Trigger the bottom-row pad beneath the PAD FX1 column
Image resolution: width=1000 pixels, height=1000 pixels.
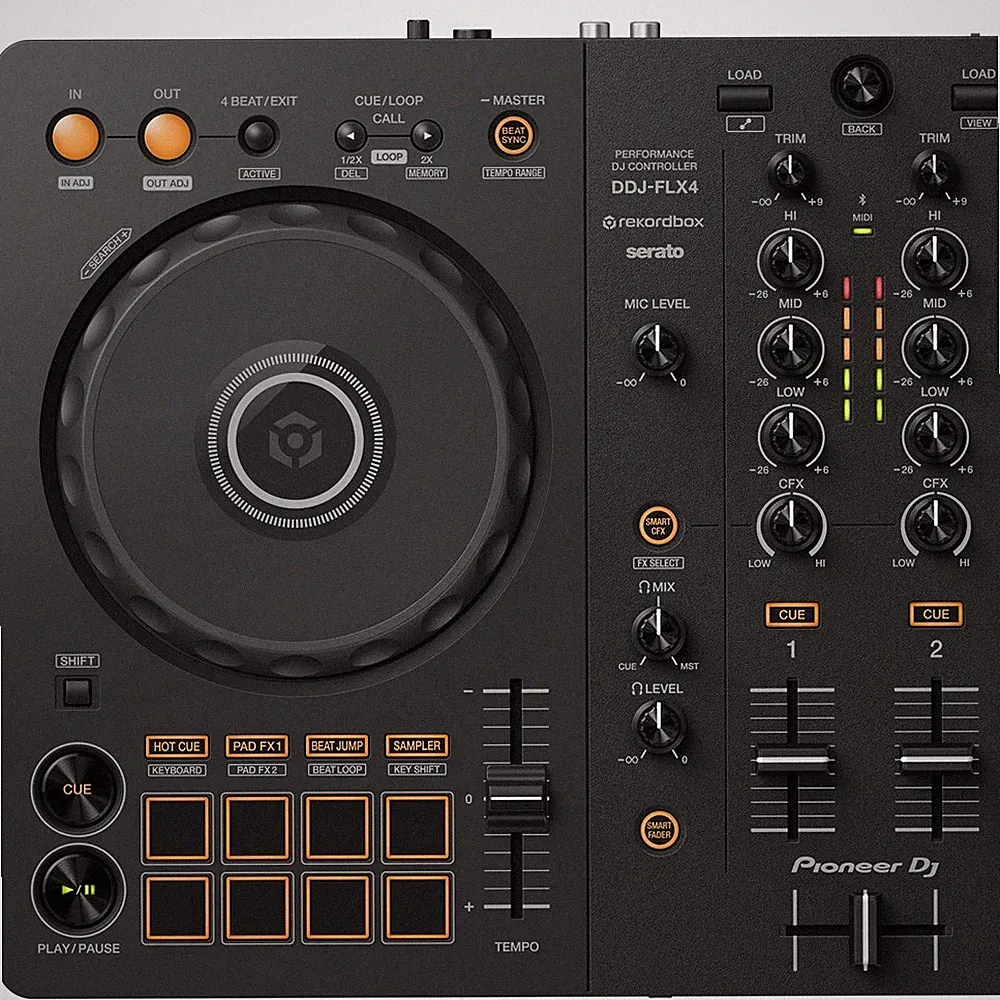(x=258, y=908)
